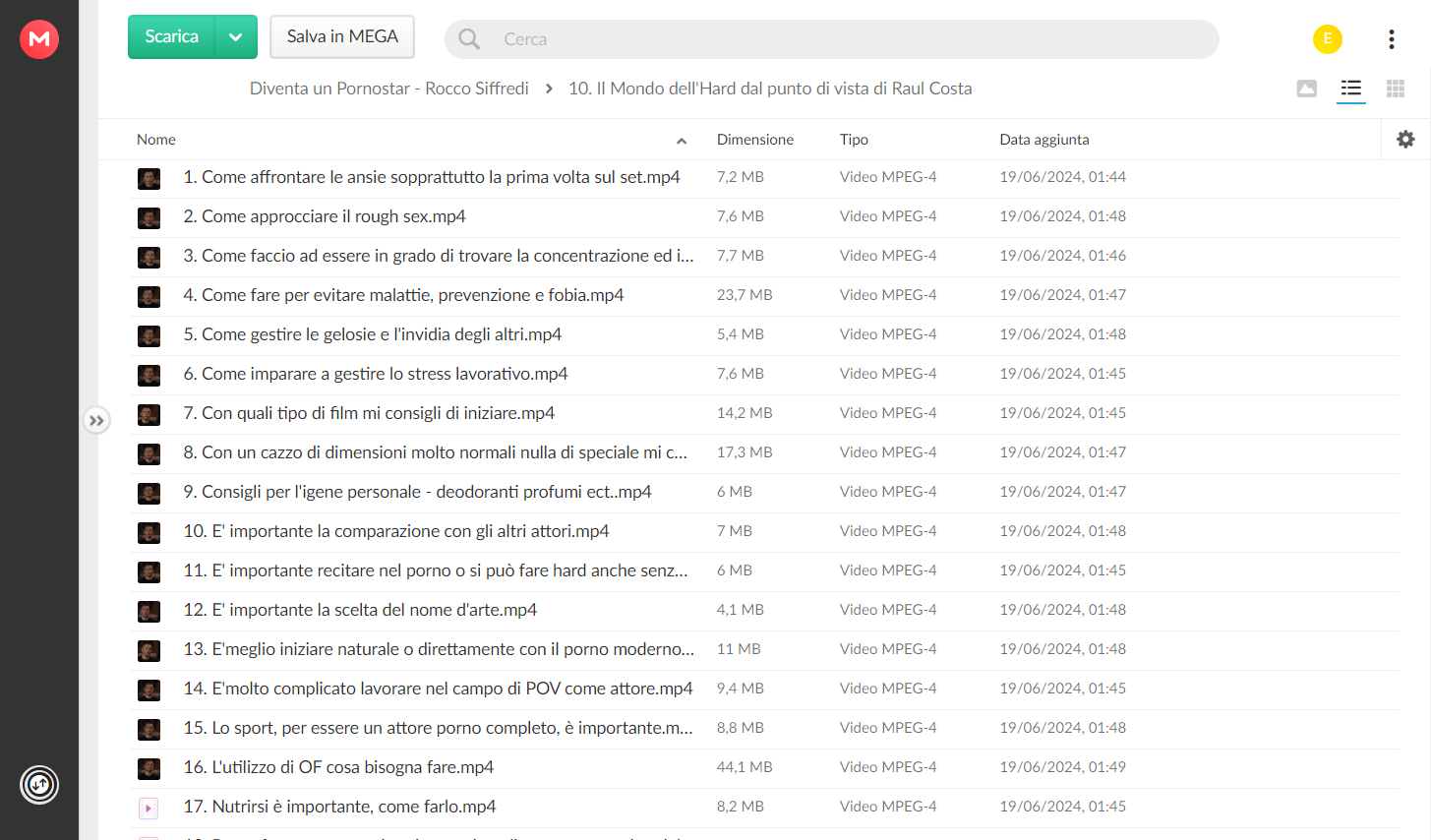
Task: Switch to list view layout
Action: pos(1351,90)
